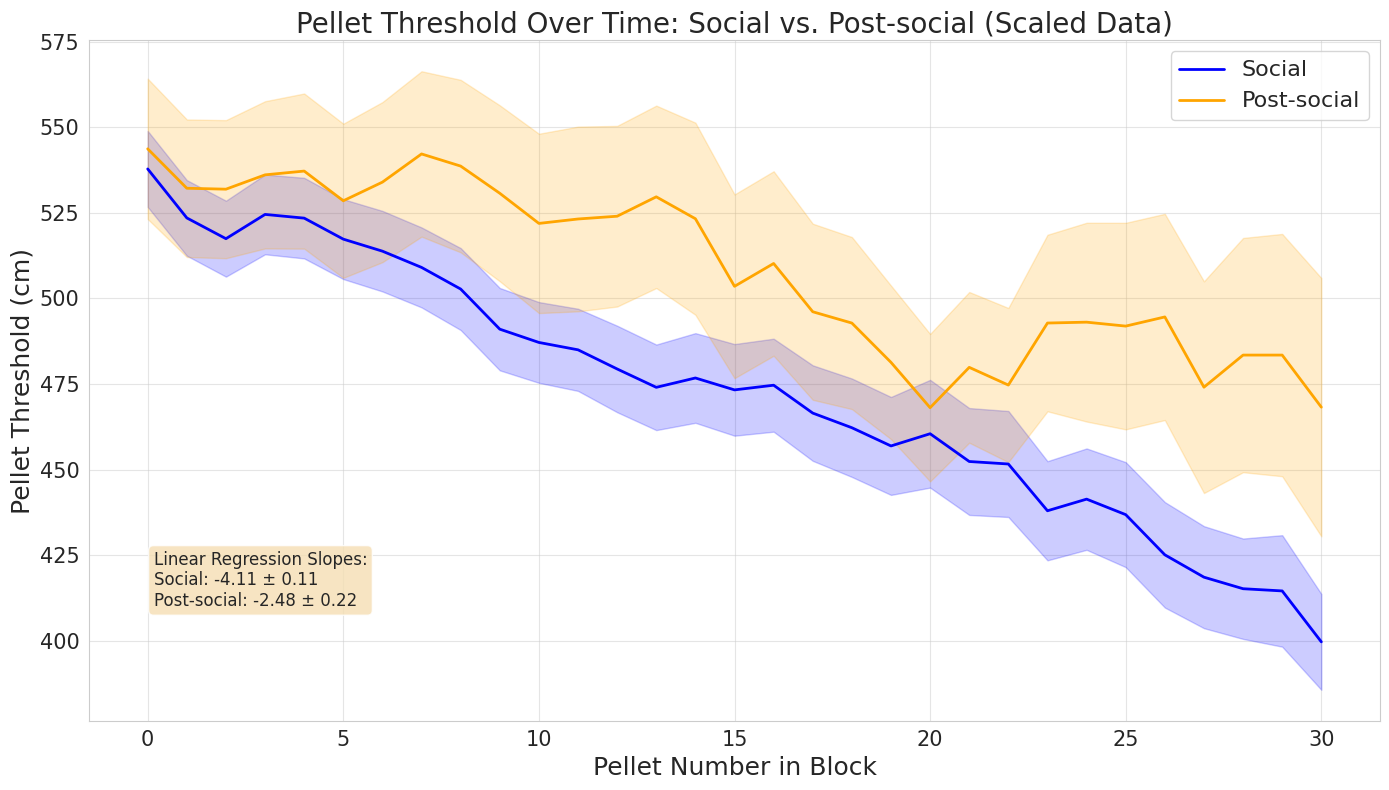Viewport: 1389px width, 790px height.
Task: Click the x-axis tick label "15"
Action: [735, 739]
